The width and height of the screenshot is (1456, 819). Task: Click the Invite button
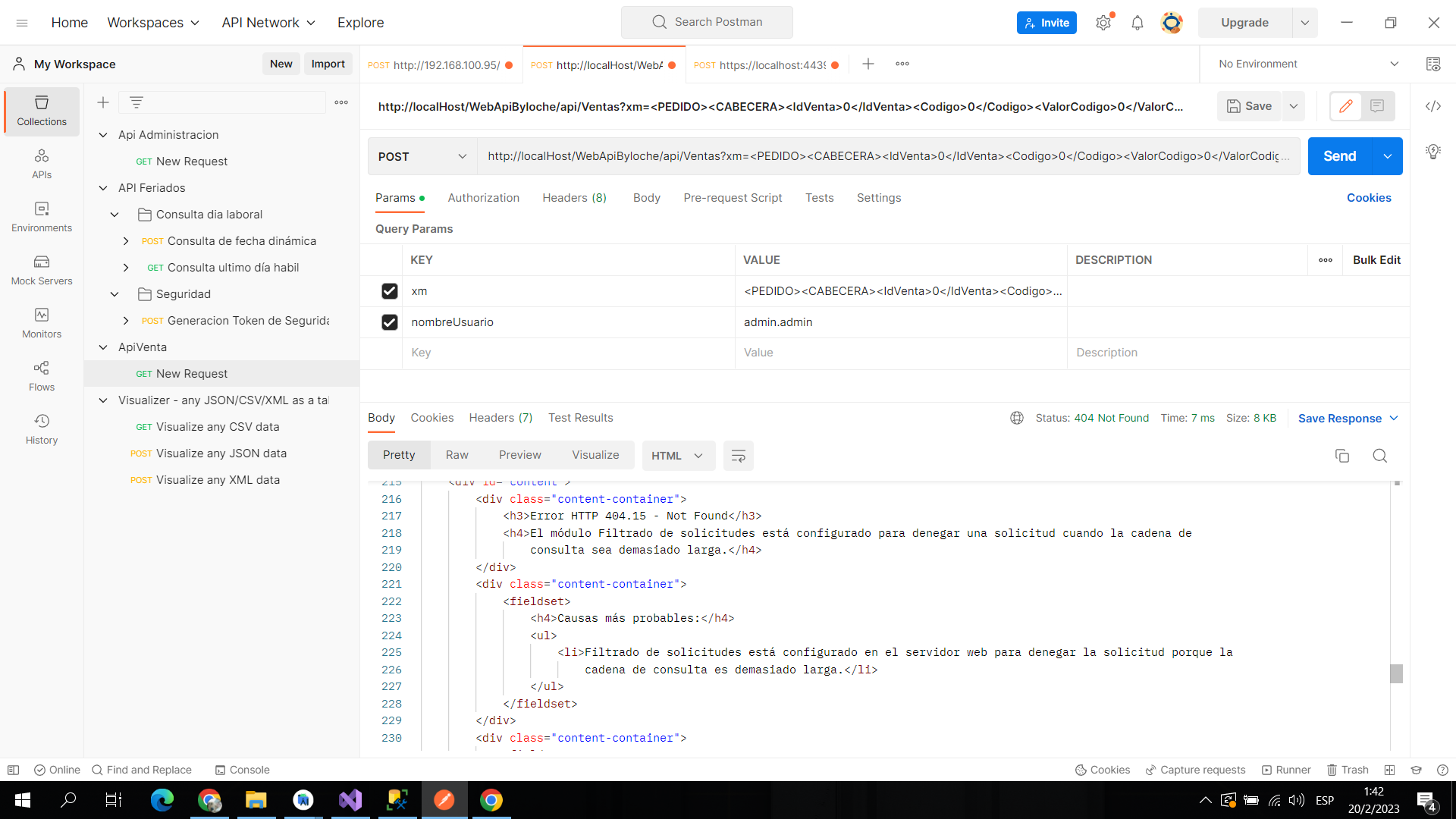(1046, 23)
